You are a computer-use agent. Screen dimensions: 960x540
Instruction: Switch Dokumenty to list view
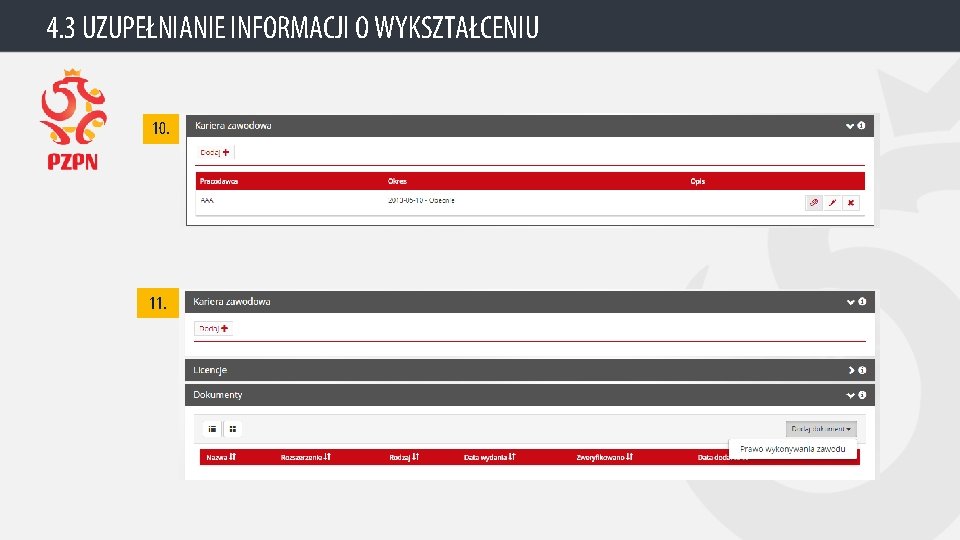(212, 429)
